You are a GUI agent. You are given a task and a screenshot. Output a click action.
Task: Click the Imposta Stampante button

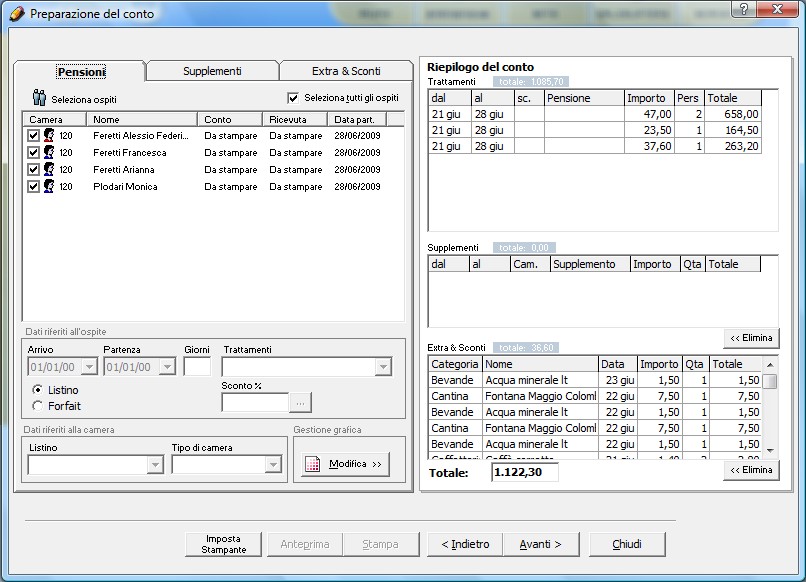pos(223,544)
